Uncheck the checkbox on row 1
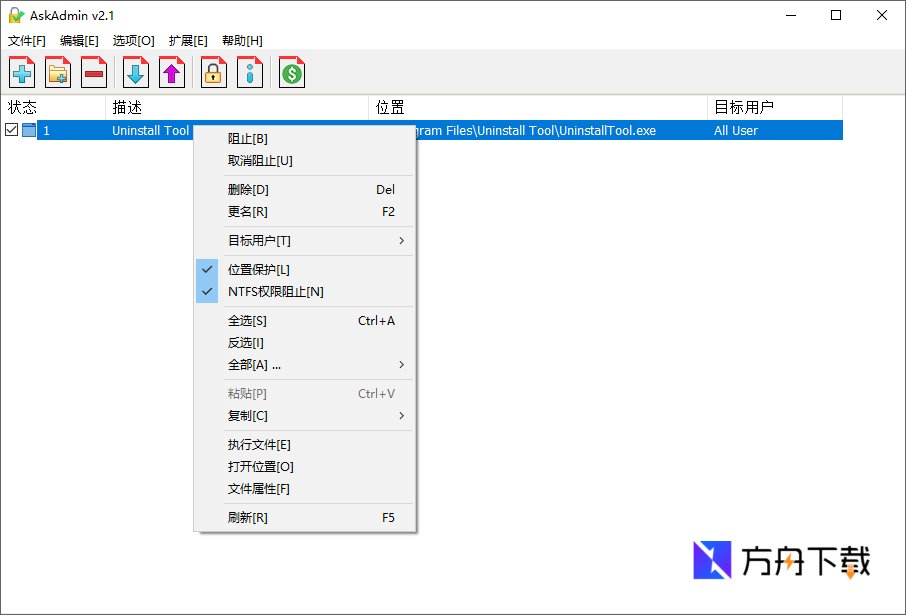 pyautogui.click(x=11, y=129)
